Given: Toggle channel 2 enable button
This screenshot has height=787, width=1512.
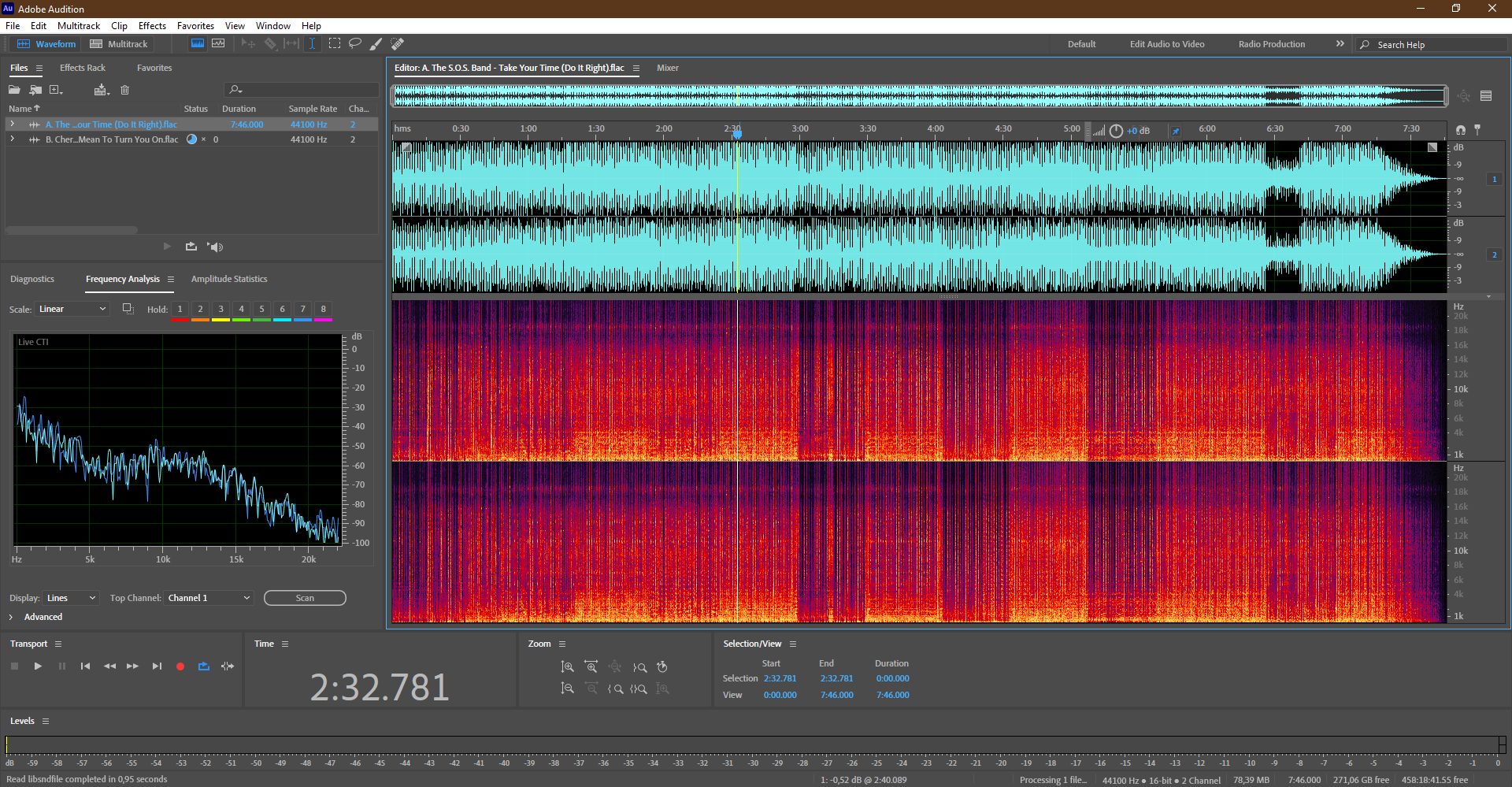Looking at the screenshot, I should tap(1494, 255).
